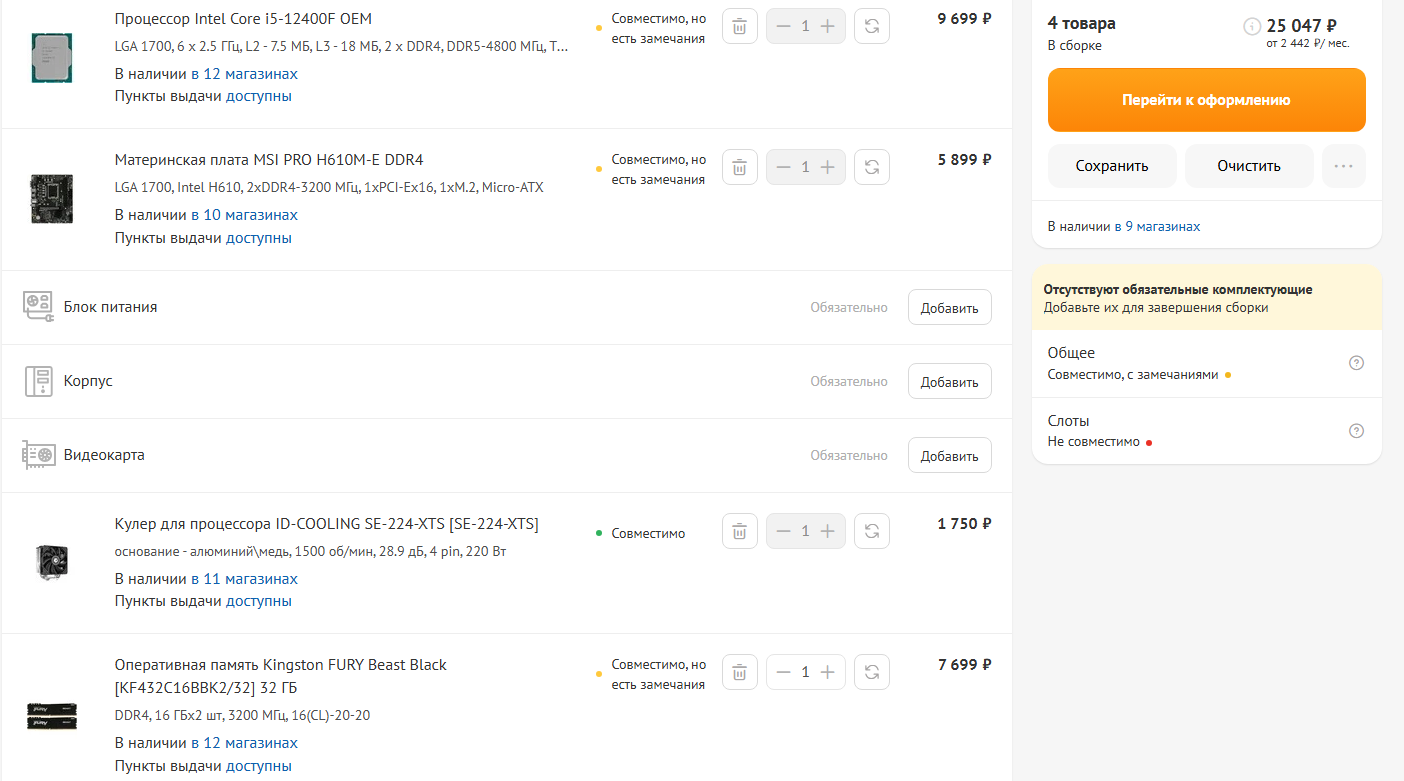1404x781 pixels.
Task: Expand the Слоты compatibility row
Action: [1206, 431]
